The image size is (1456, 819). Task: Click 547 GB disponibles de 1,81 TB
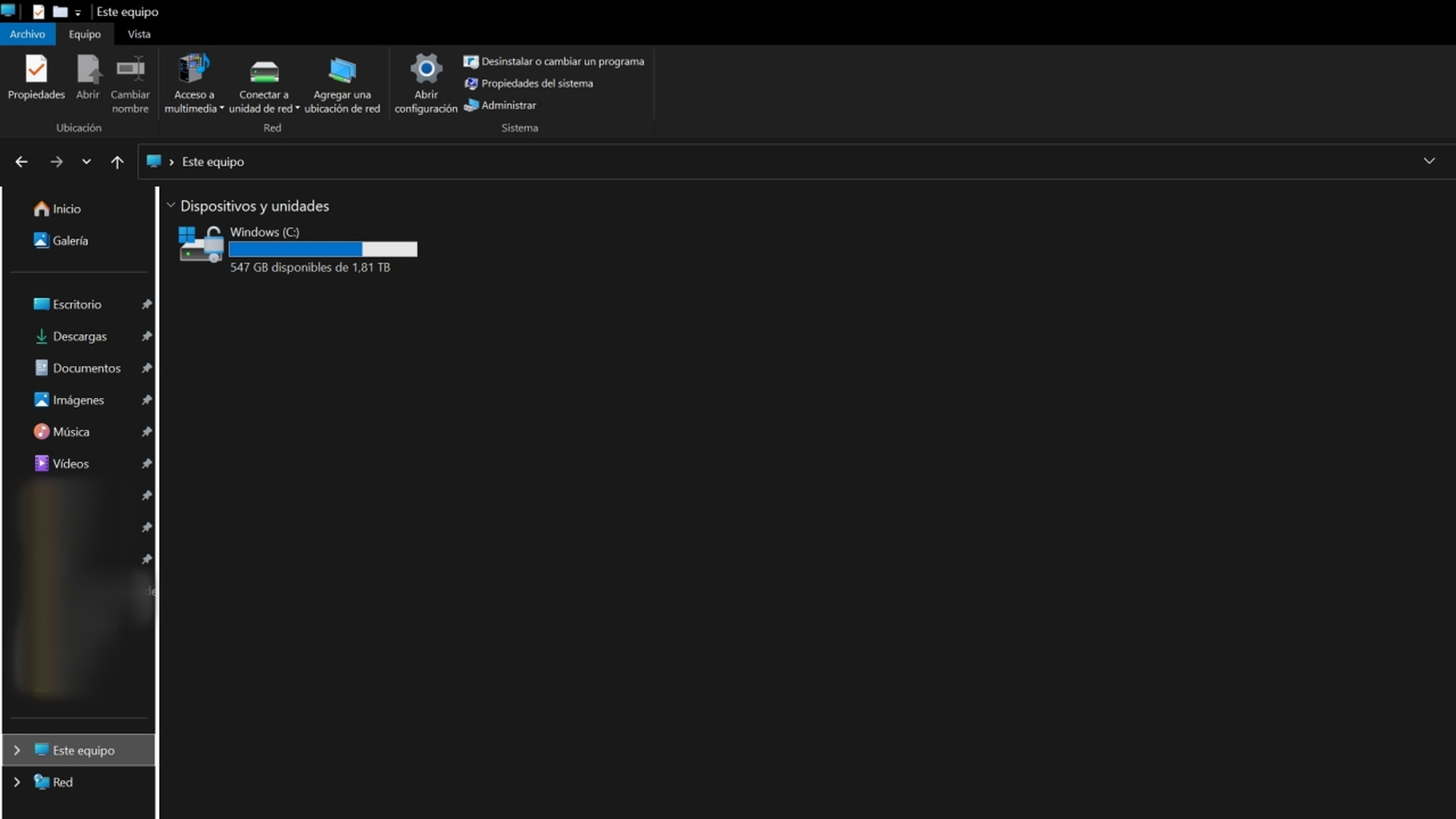point(310,267)
